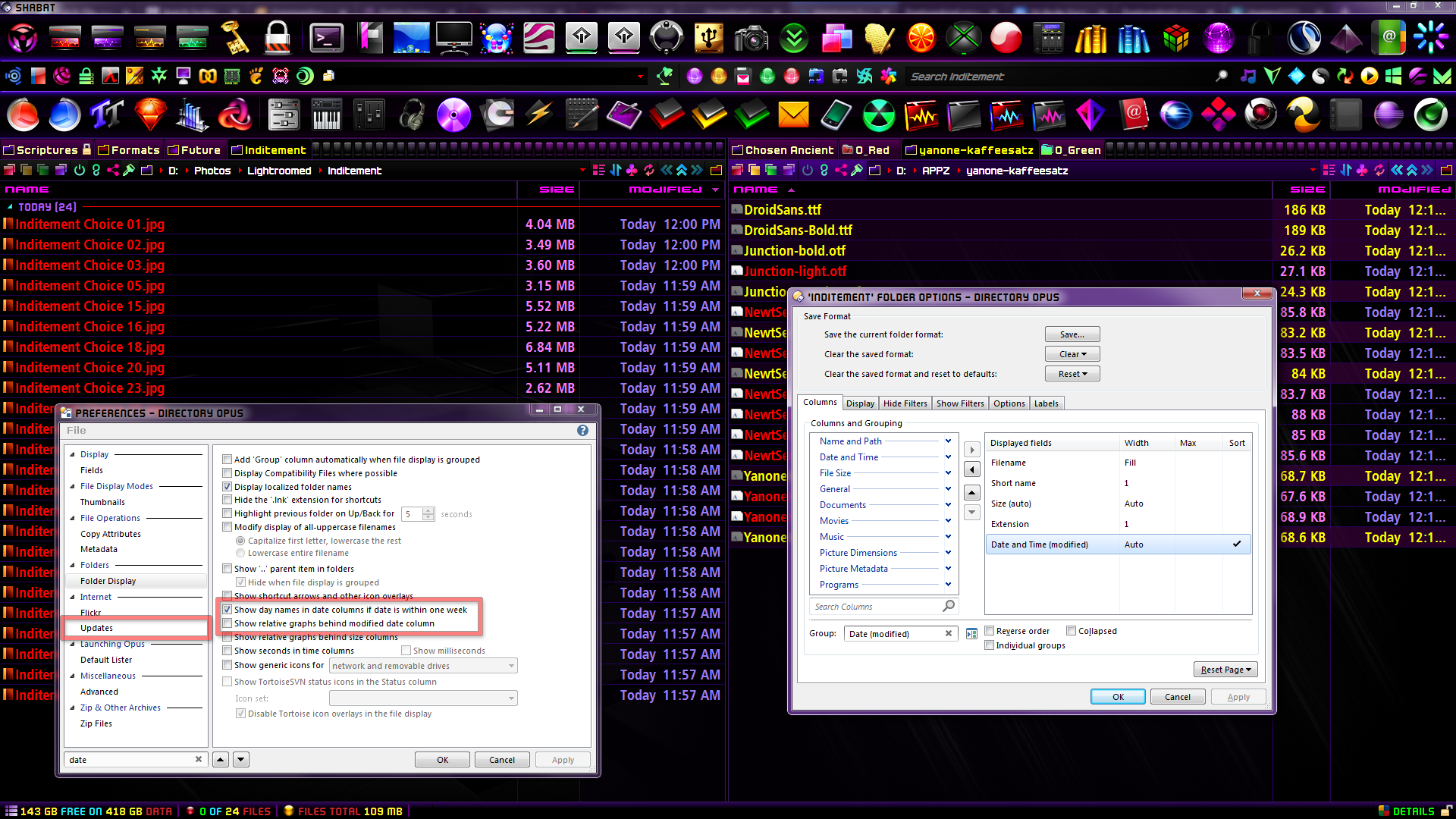Image resolution: width=1456 pixels, height=819 pixels.
Task: Switch to the Labels tab
Action: [x=1046, y=403]
